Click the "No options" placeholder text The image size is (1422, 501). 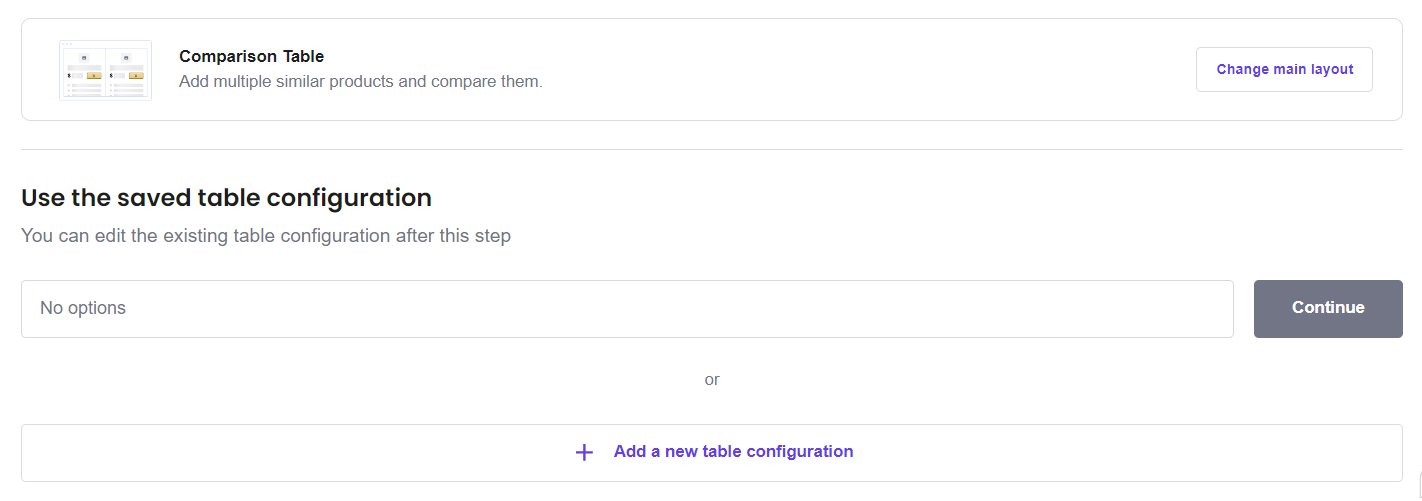click(83, 308)
